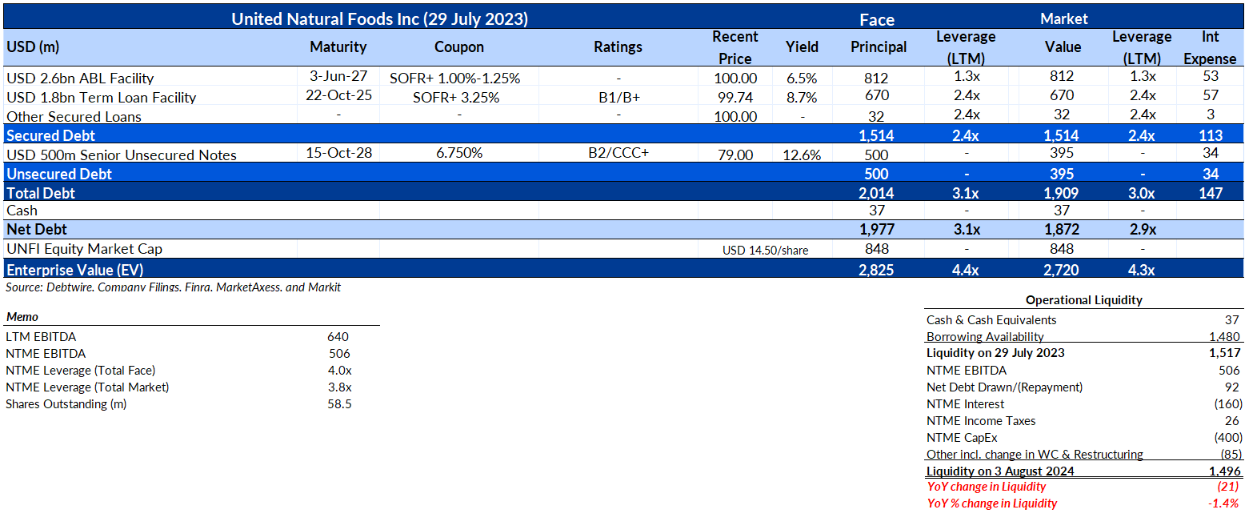The width and height of the screenshot is (1246, 517).
Task: Select the Maturity column header
Action: click(x=338, y=47)
